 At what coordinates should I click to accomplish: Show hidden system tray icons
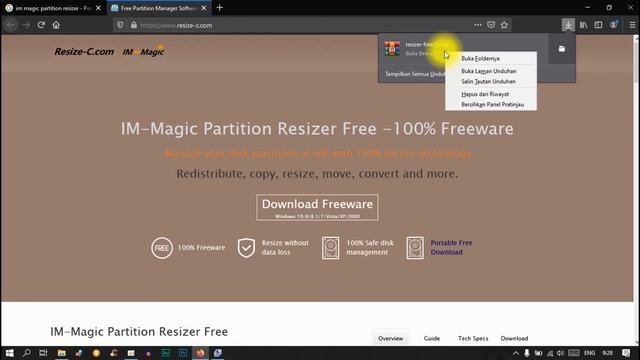[x=516, y=353]
